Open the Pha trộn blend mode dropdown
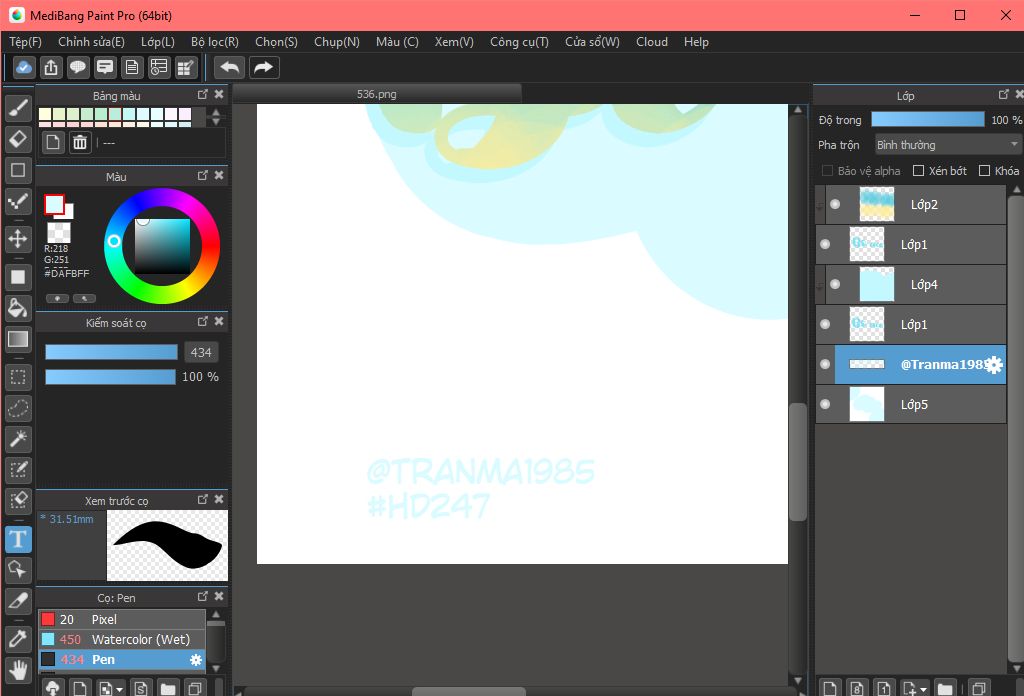 pyautogui.click(x=947, y=145)
